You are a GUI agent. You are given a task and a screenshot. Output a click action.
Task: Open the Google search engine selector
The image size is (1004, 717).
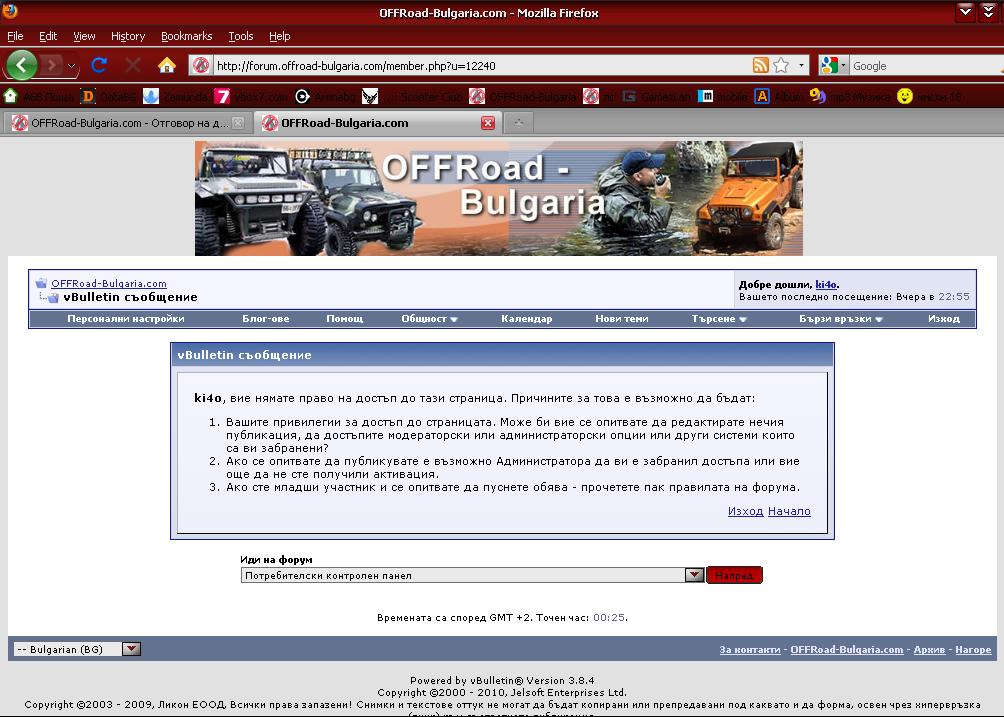click(834, 65)
